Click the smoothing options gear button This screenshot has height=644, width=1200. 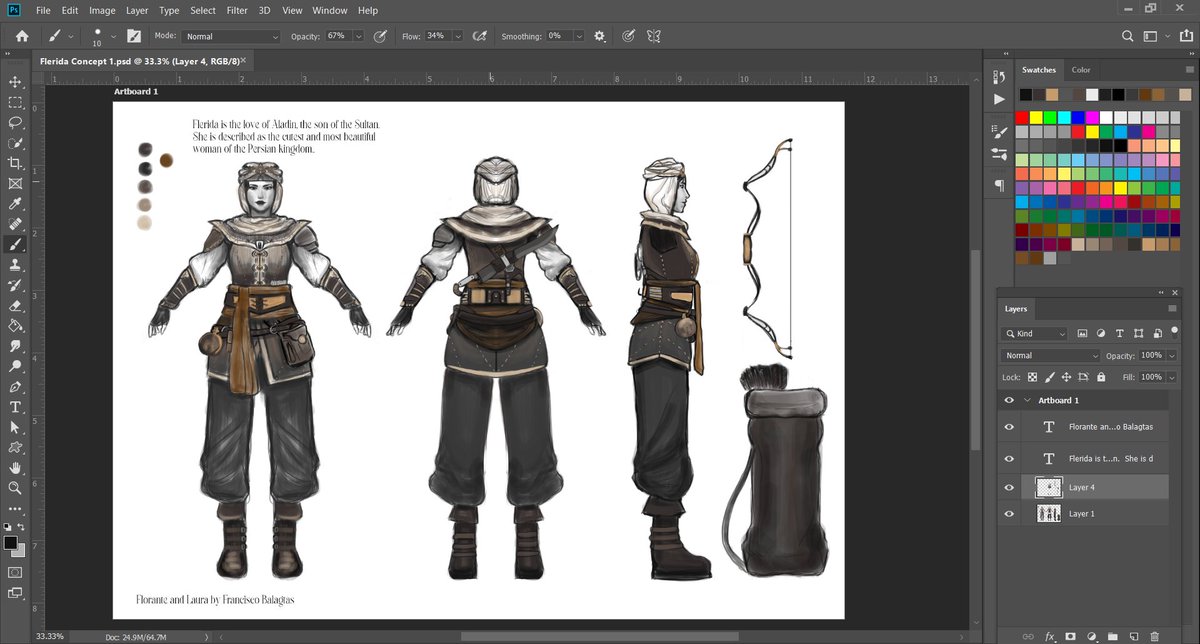[x=599, y=36]
